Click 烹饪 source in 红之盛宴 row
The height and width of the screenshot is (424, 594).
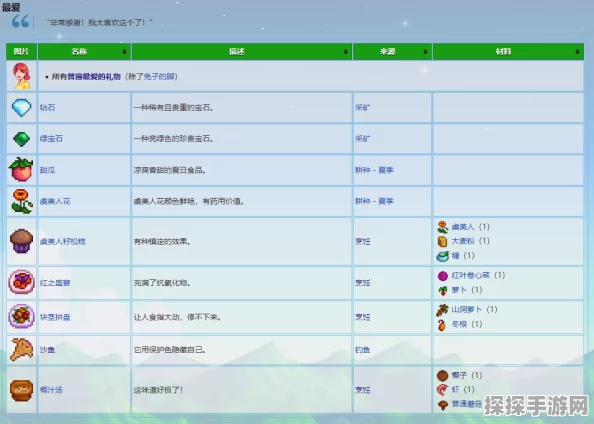pos(363,283)
